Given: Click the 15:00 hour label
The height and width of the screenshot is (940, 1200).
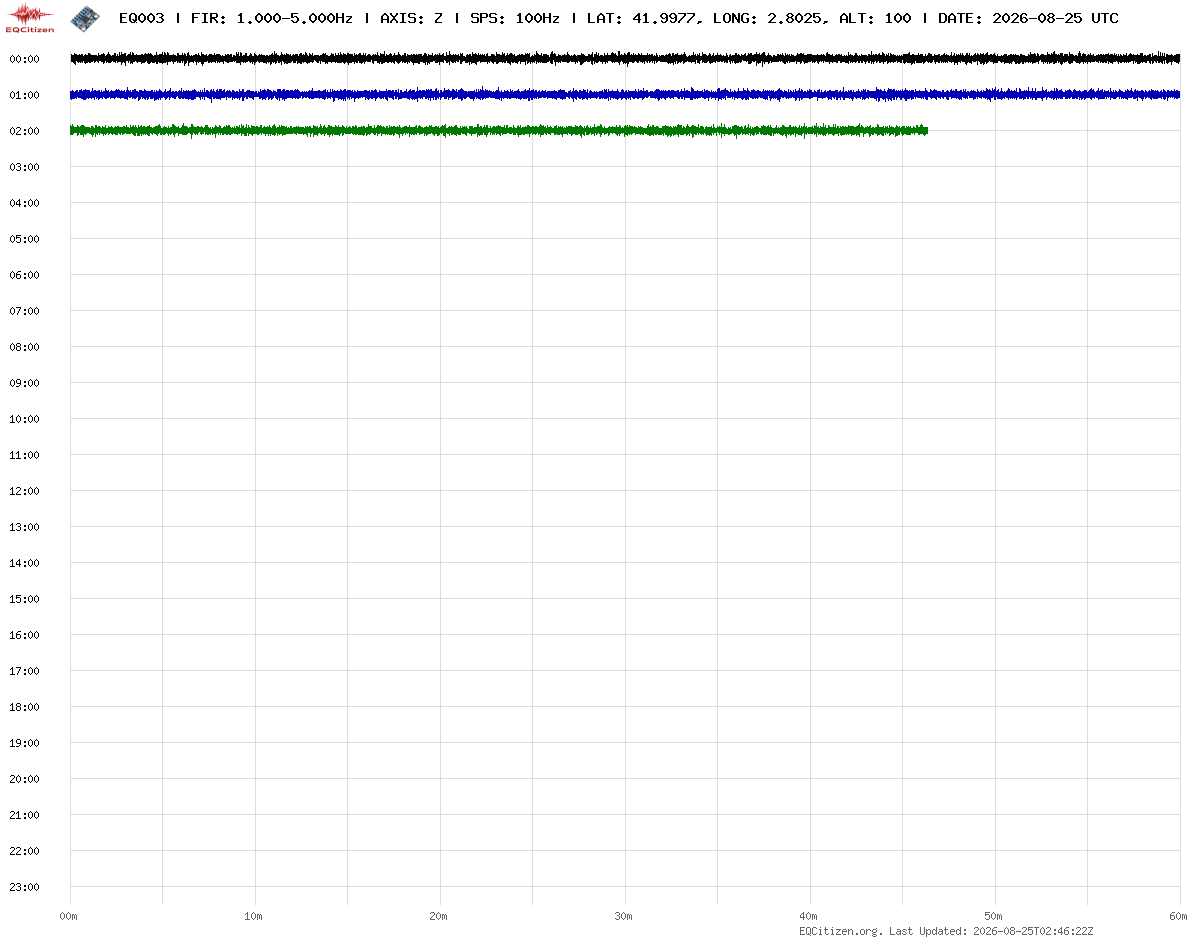Looking at the screenshot, I should click(x=24, y=599).
